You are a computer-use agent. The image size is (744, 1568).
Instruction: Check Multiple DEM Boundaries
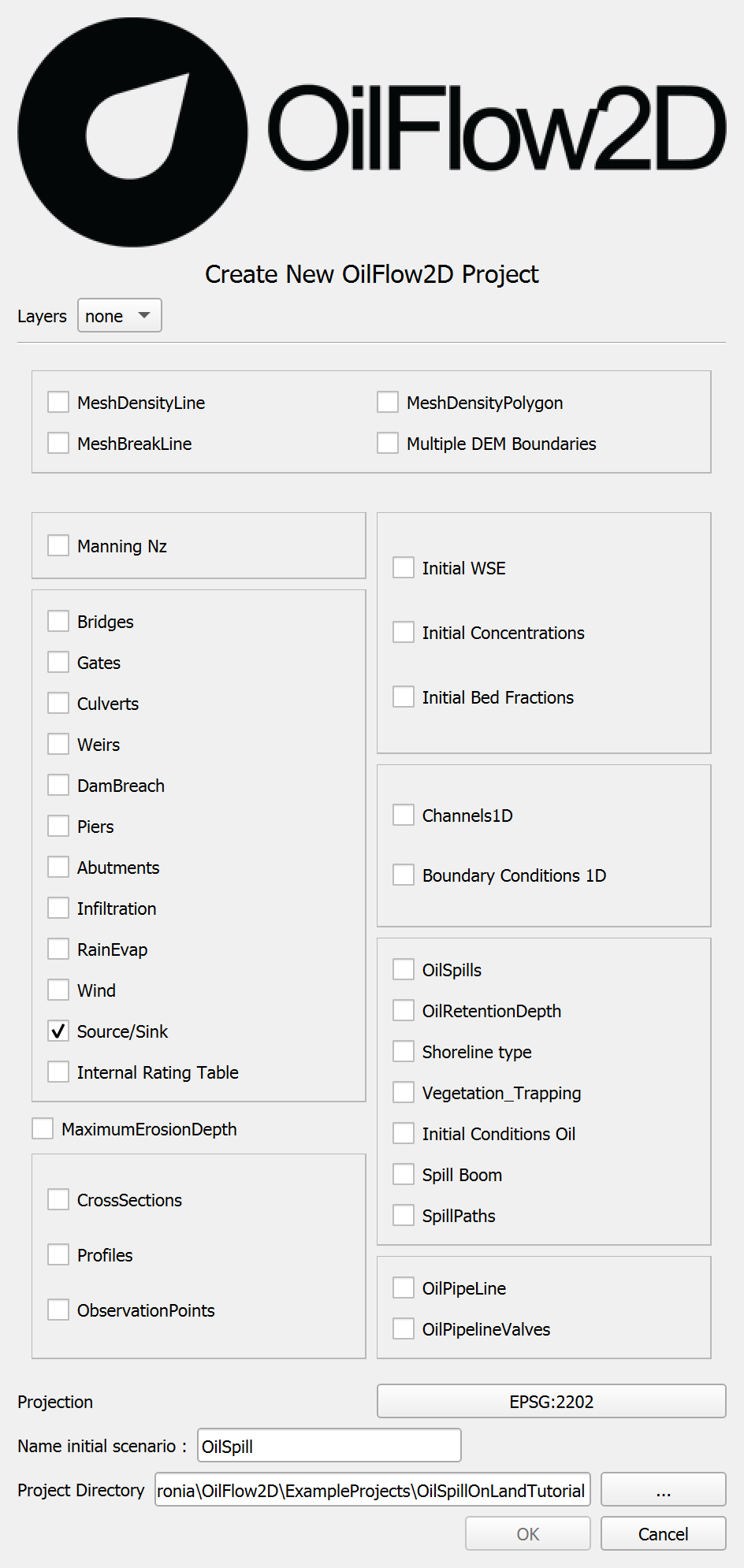tap(388, 443)
